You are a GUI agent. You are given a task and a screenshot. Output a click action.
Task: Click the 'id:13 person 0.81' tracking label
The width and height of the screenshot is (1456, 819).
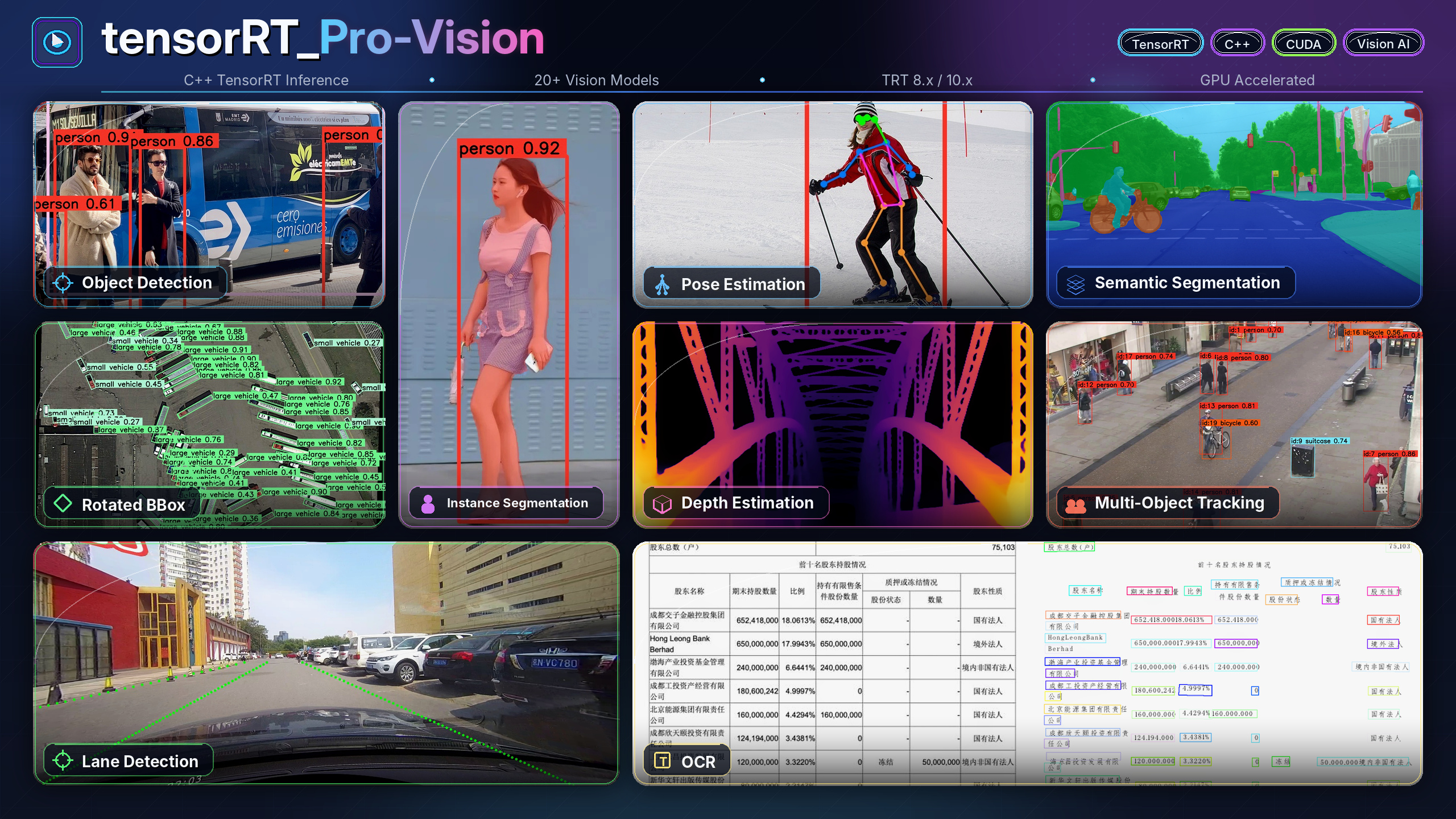point(1228,406)
